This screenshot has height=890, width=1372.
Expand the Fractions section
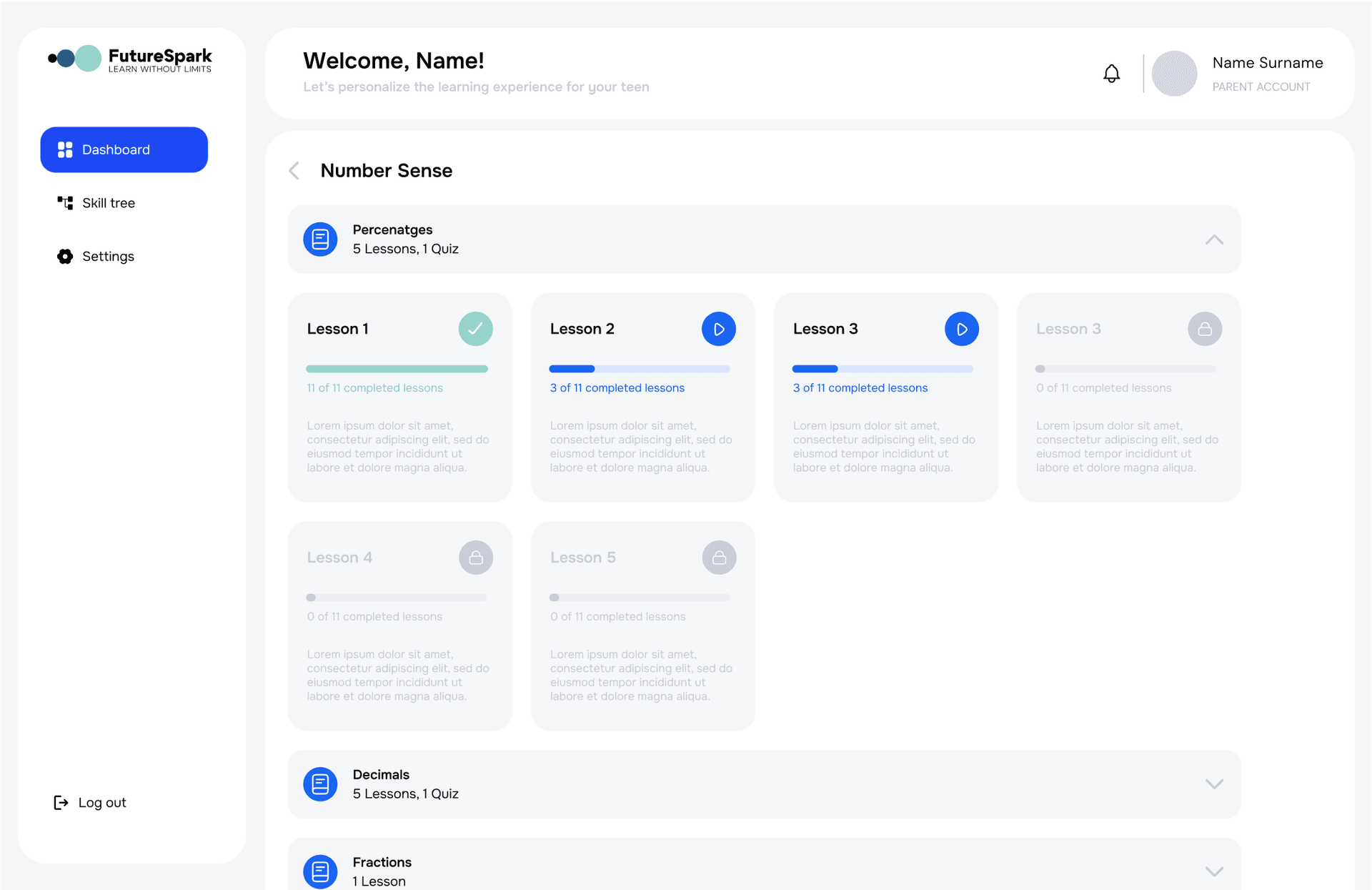1213,871
